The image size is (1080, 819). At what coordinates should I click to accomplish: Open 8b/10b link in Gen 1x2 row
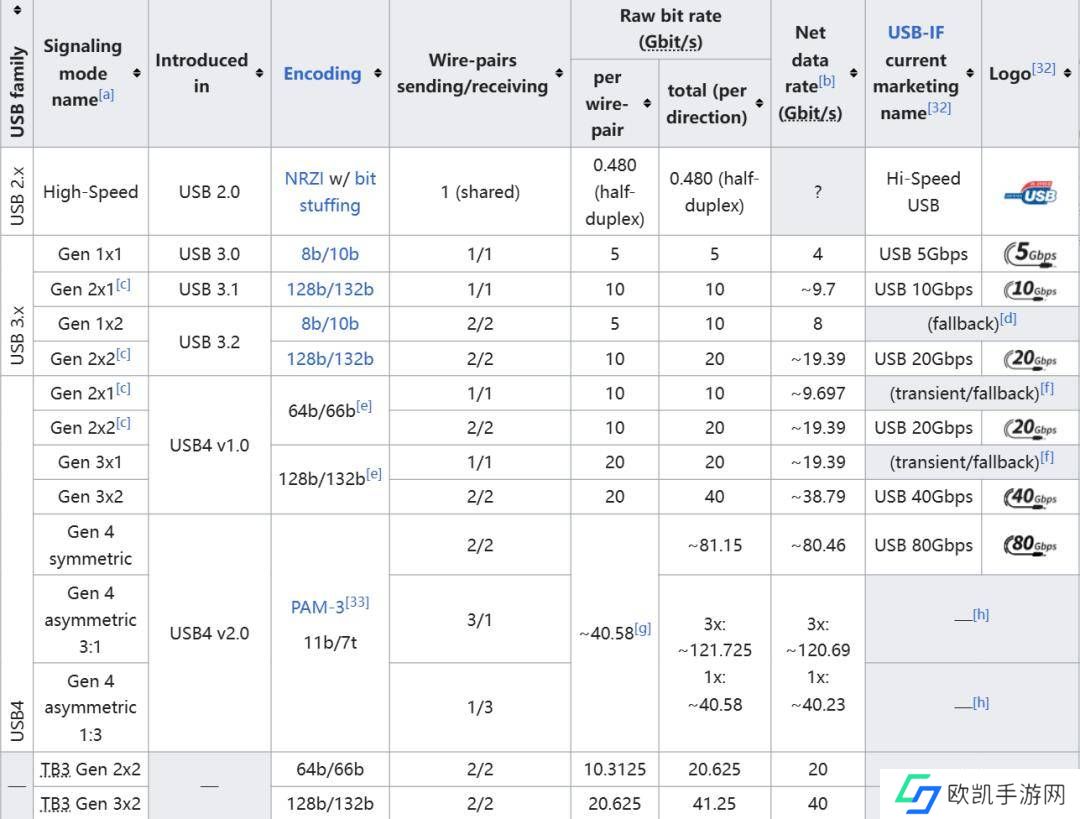coord(330,324)
